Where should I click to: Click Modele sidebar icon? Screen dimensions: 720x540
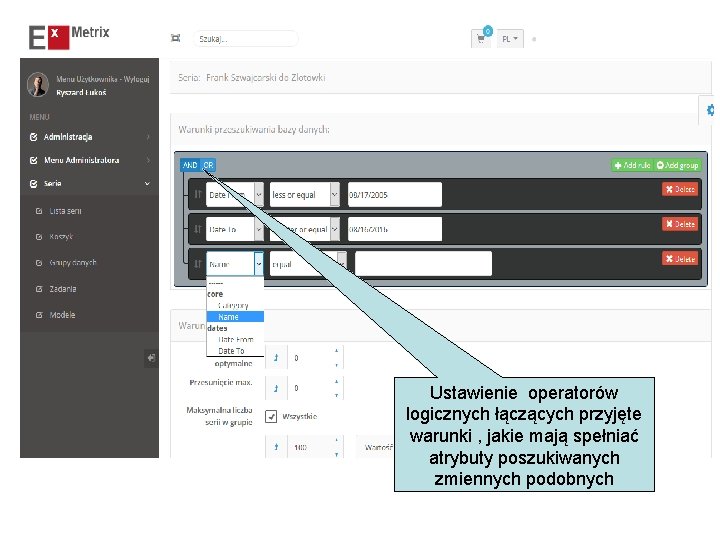point(39,315)
